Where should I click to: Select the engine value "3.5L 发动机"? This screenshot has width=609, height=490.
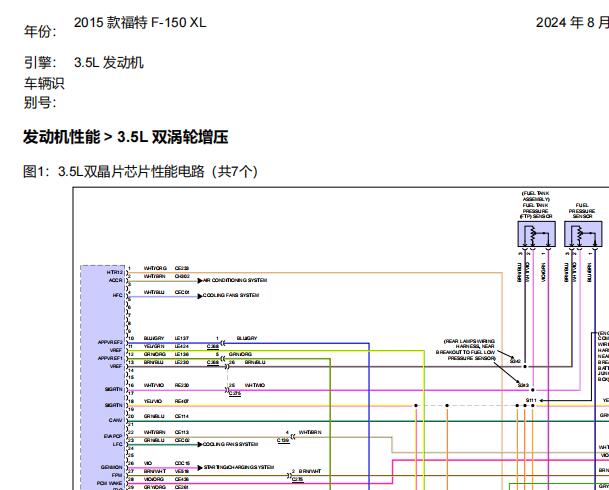click(109, 63)
